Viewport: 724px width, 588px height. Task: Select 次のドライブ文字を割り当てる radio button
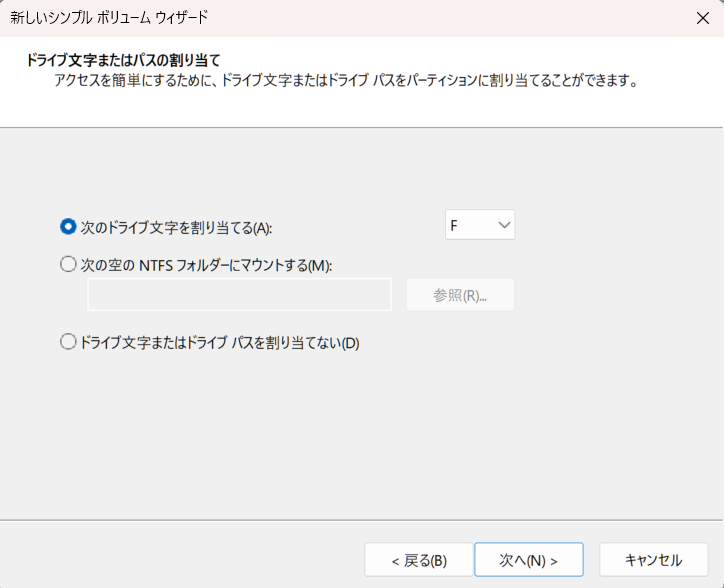pyautogui.click(x=68, y=227)
